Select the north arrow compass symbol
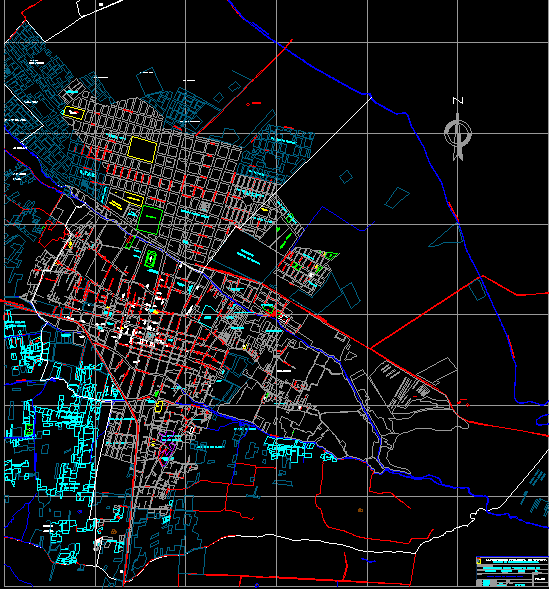 [458, 136]
